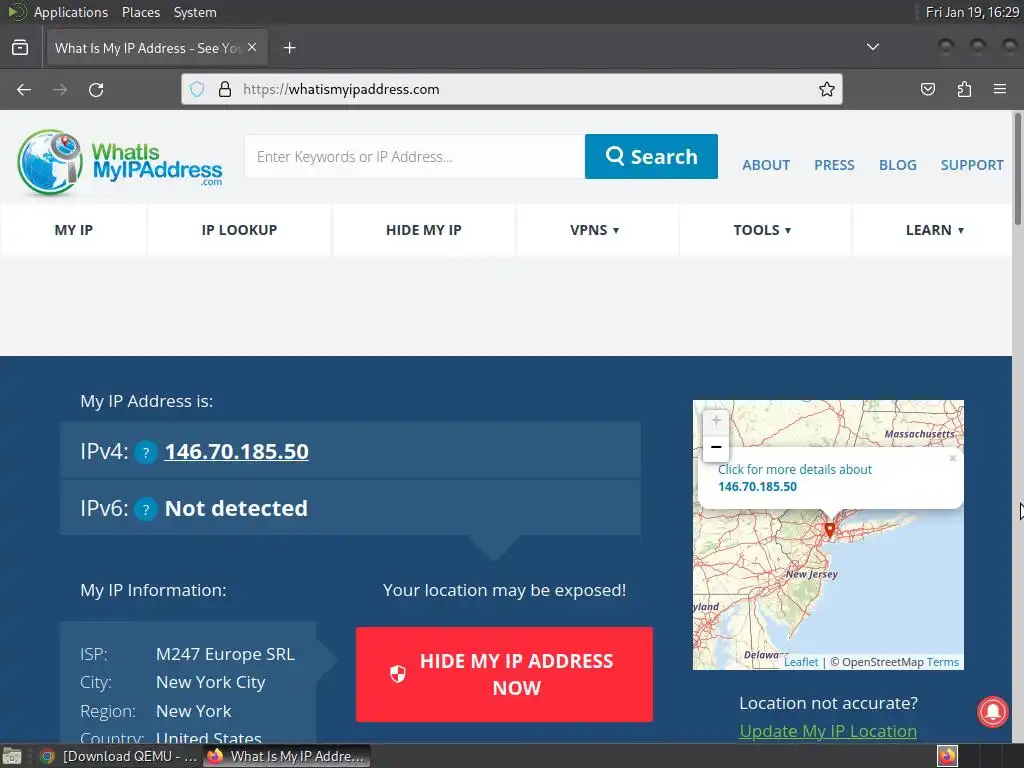Click show desktop icon in bottom panel
This screenshot has height=768, width=1024.
pyautogui.click(x=12, y=756)
